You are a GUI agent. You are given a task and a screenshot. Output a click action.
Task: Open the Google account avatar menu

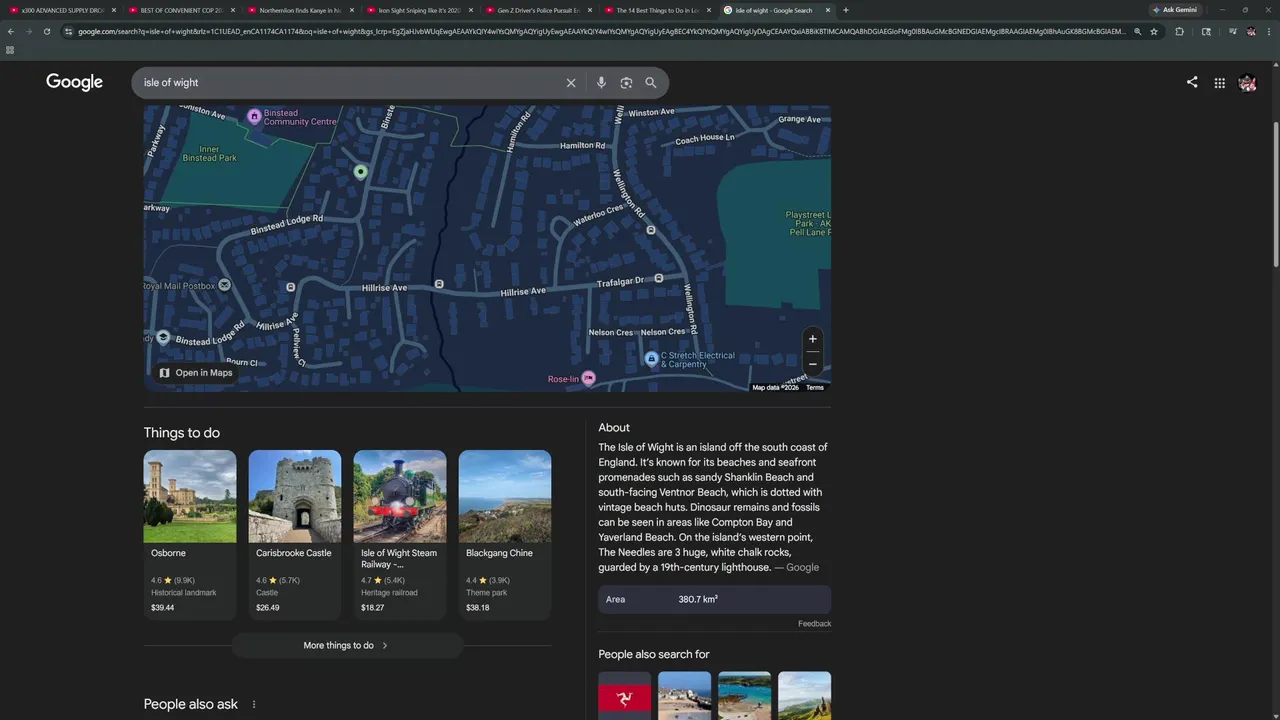(1247, 83)
